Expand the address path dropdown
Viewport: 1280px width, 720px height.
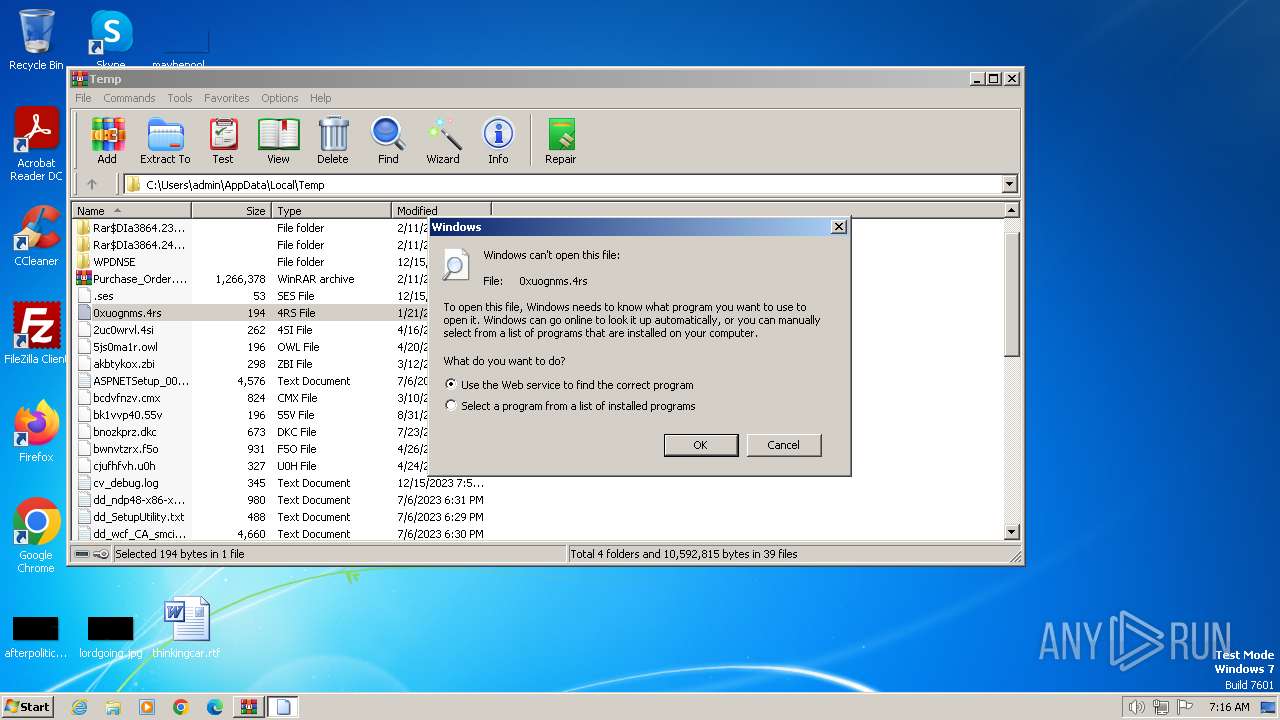tap(1009, 184)
